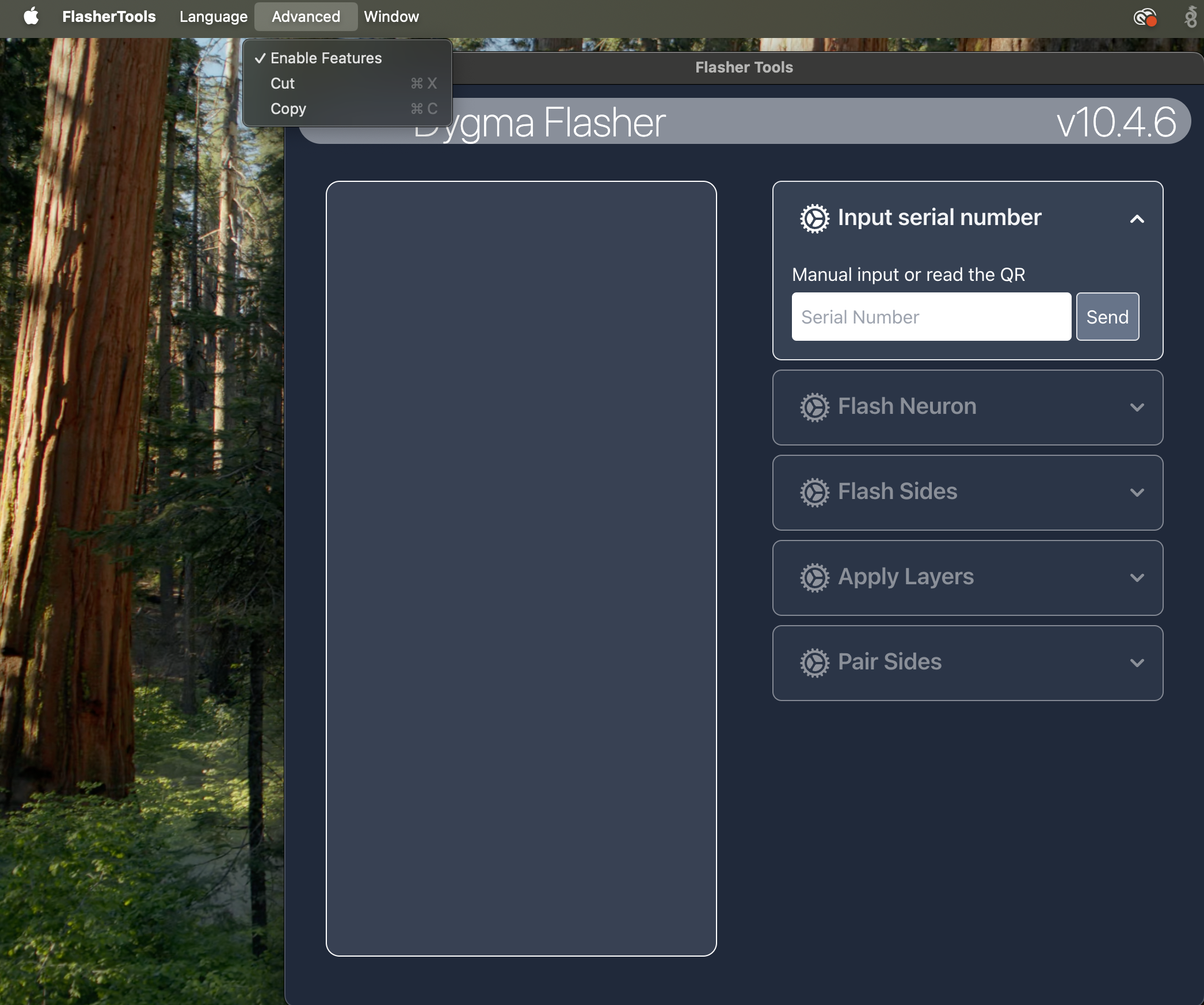Click the gear icon beside Flash Neuron
This screenshot has height=1005, width=1204.
tap(814, 407)
